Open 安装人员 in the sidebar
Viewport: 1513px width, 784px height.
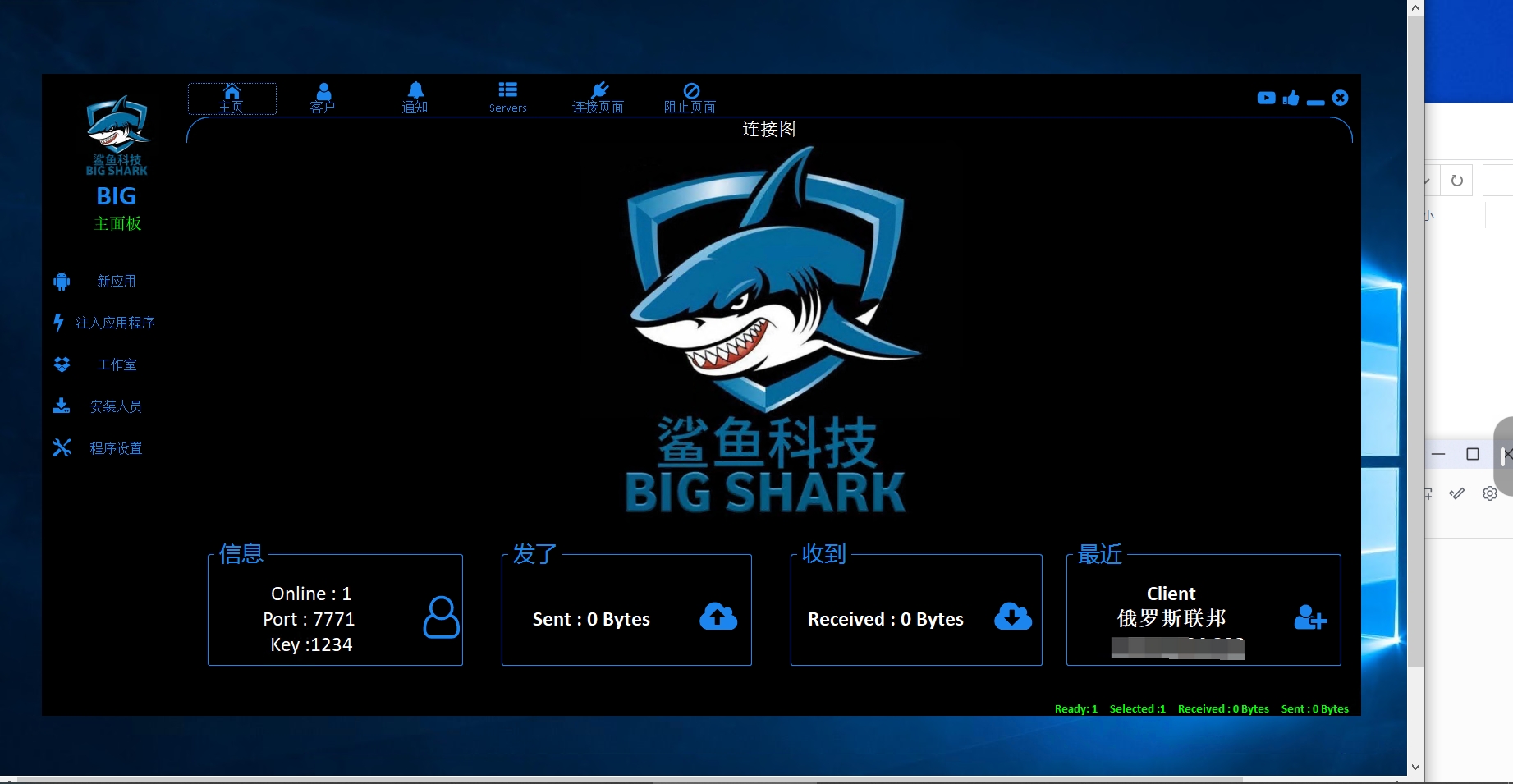(116, 407)
